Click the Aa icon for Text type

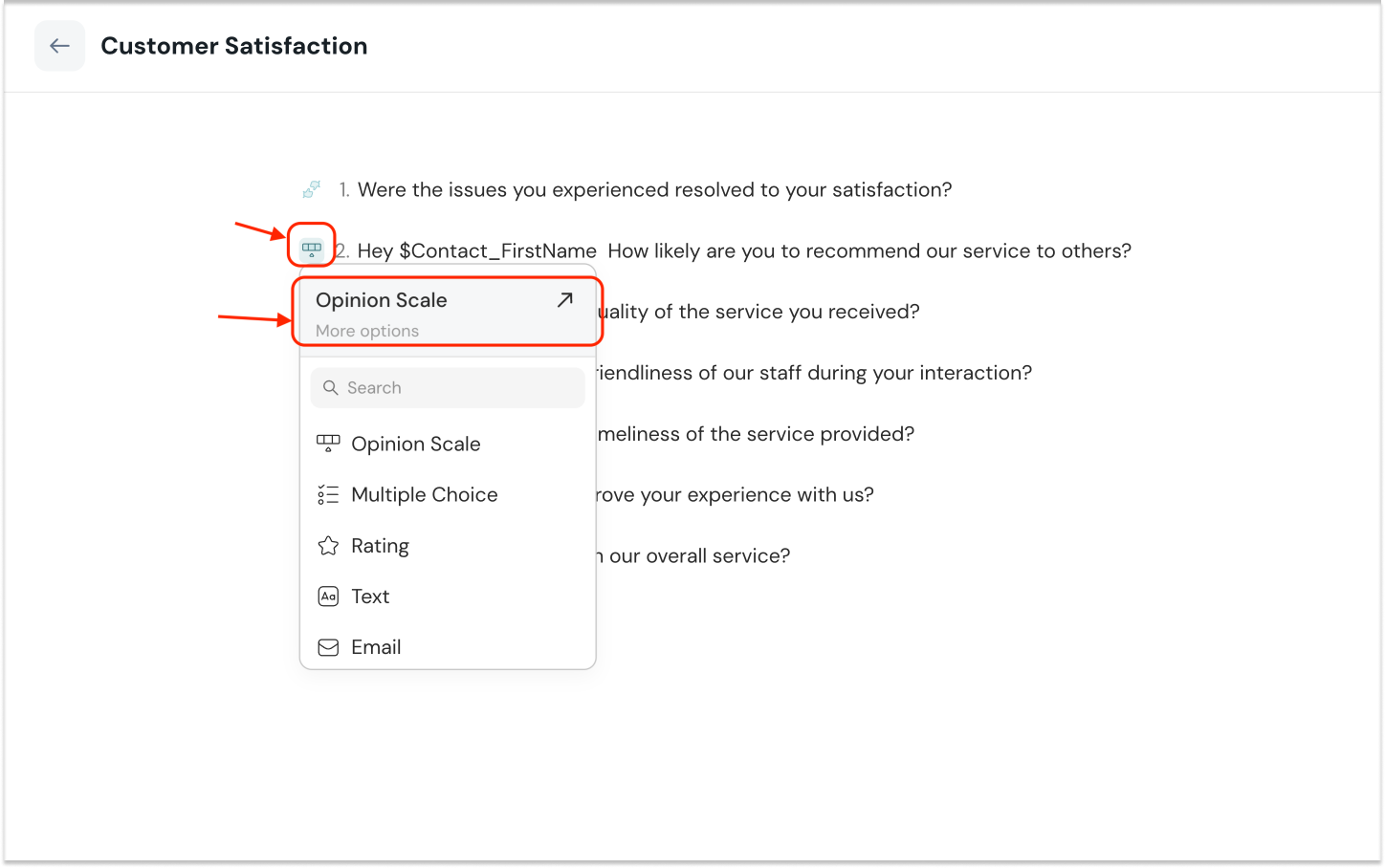pos(328,597)
